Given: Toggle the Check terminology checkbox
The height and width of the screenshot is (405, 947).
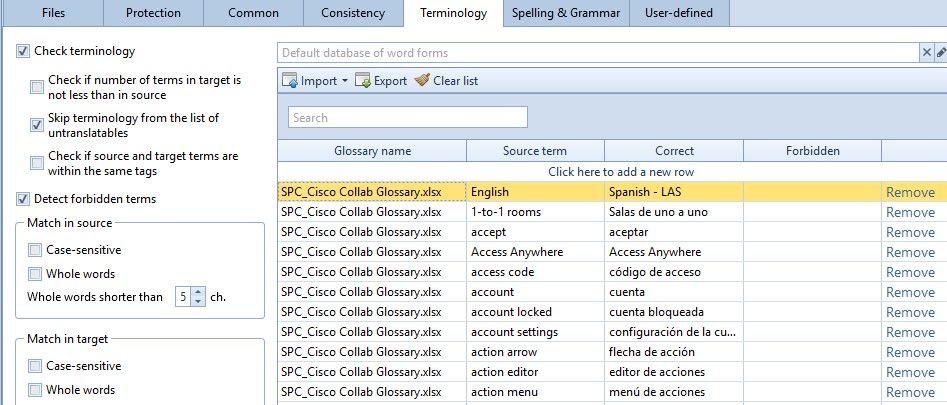Looking at the screenshot, I should point(23,51).
